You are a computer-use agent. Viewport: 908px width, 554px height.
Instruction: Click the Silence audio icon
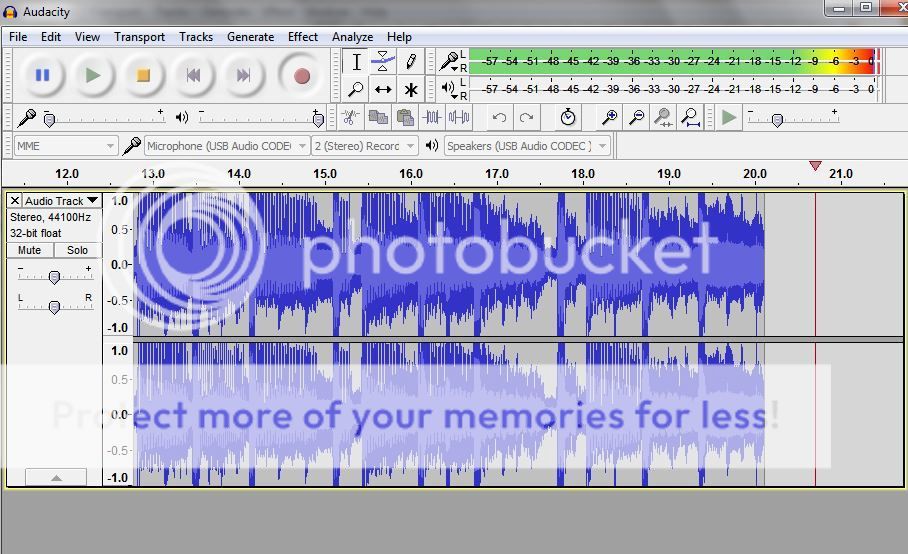(459, 118)
